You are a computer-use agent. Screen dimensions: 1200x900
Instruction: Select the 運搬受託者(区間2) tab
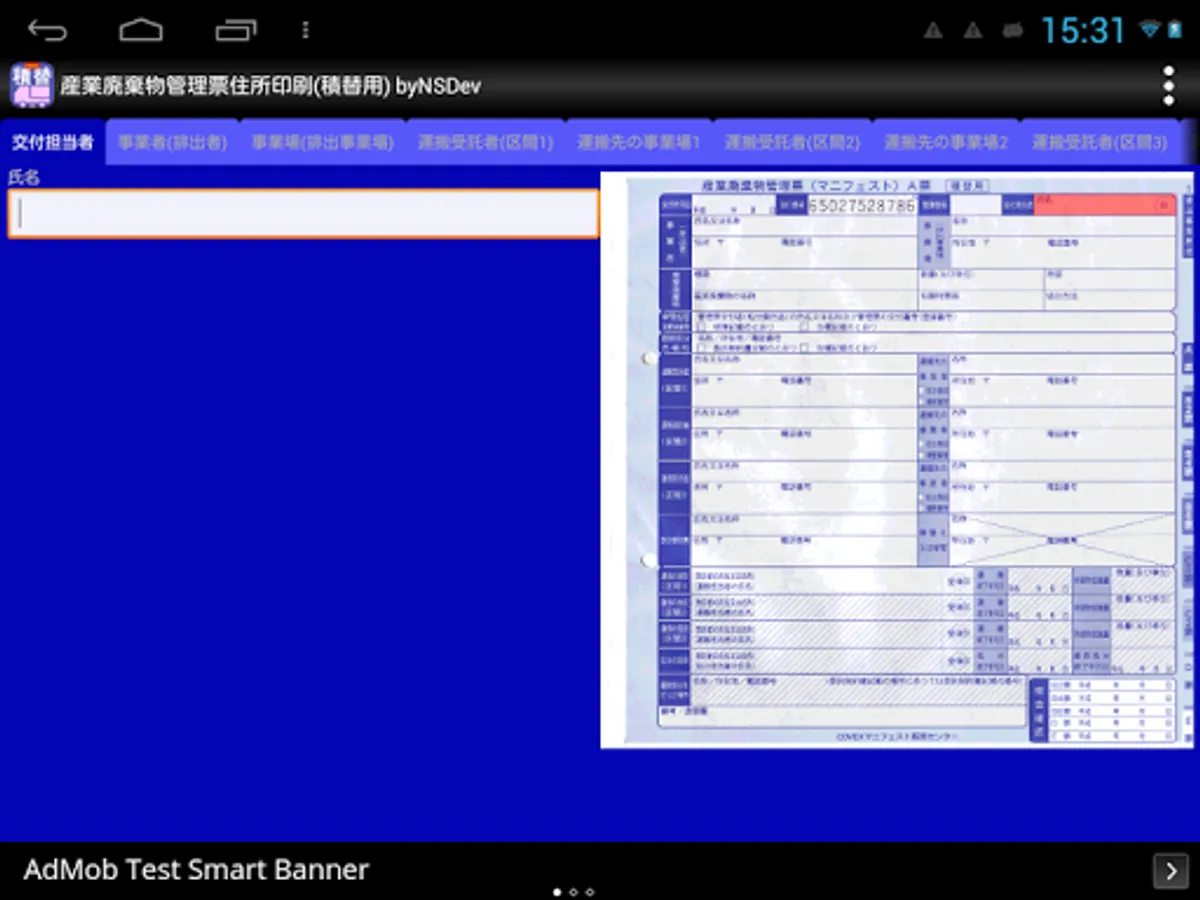click(x=792, y=142)
